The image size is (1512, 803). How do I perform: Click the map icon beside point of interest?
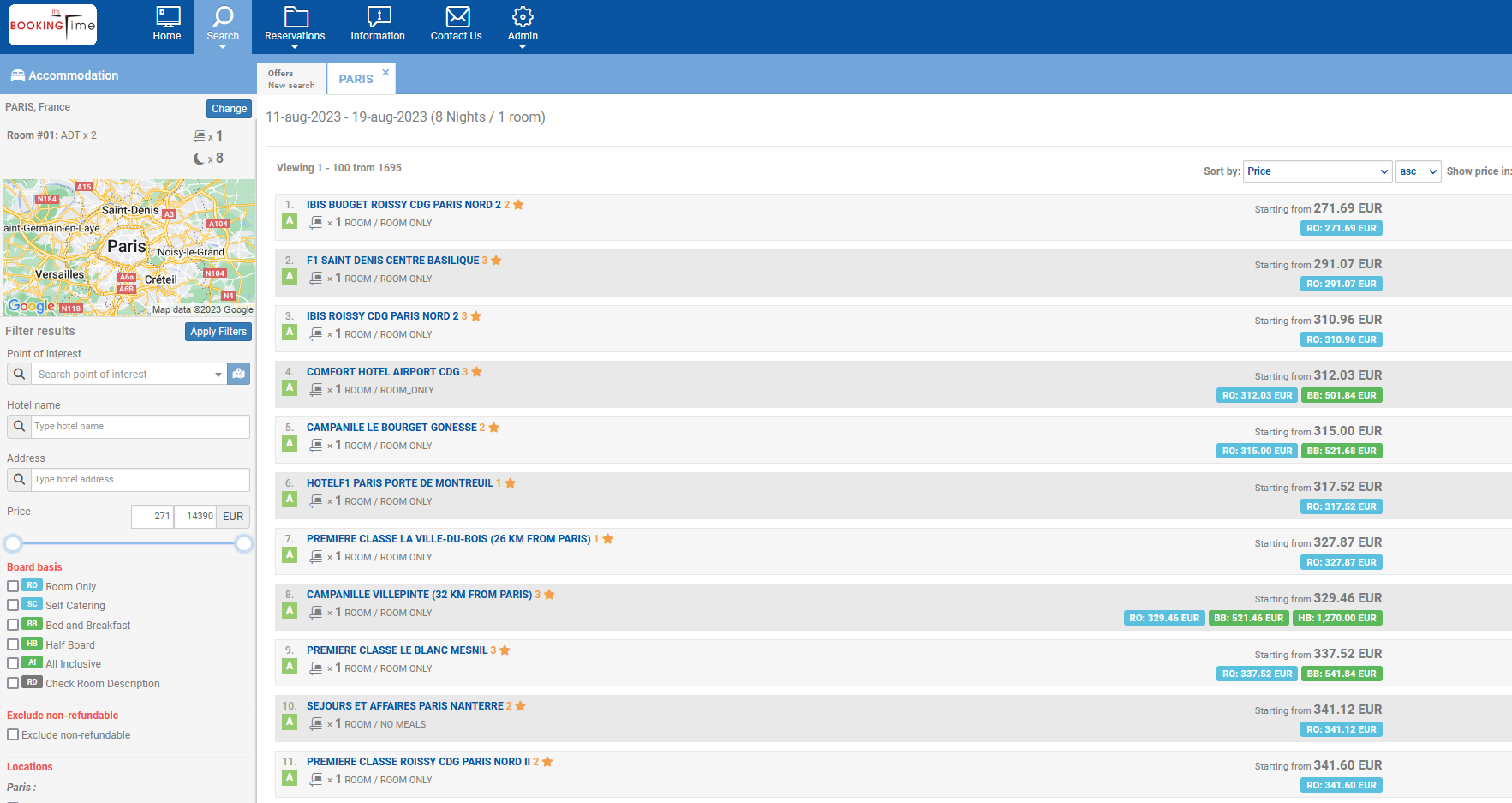coord(239,374)
